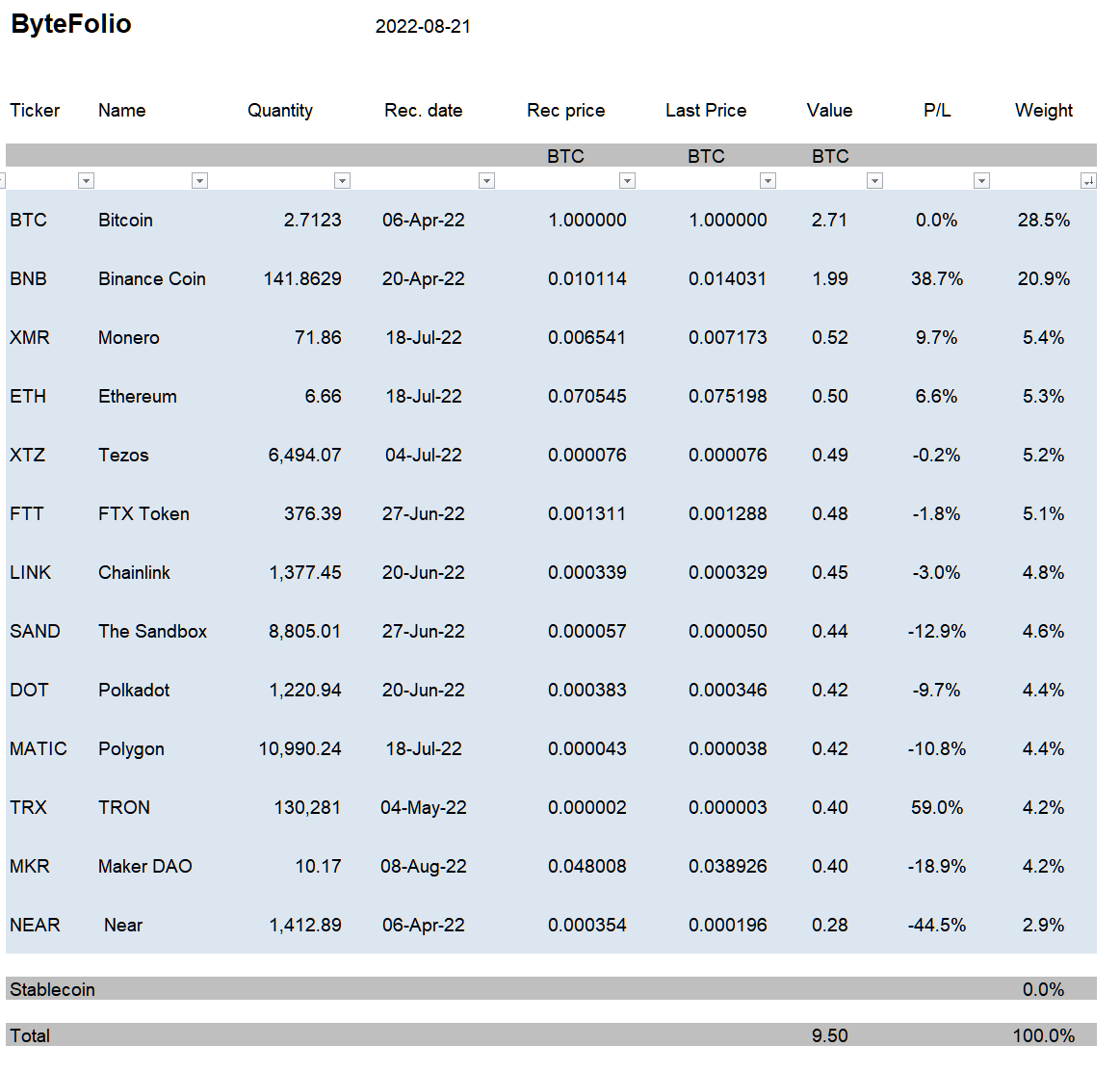
Task: Open the Rec price column filter dropdown
Action: (x=627, y=181)
